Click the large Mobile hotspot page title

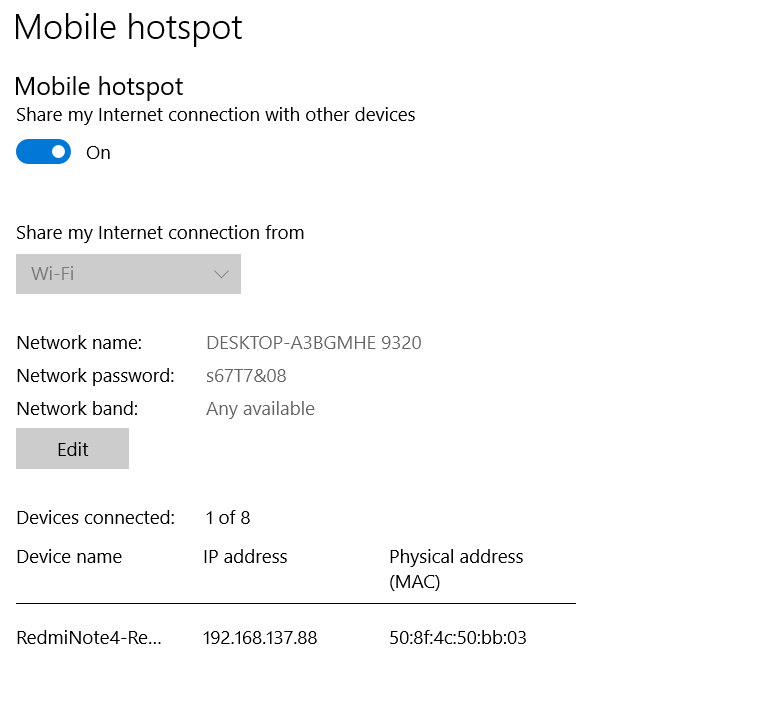pyautogui.click(x=128, y=27)
